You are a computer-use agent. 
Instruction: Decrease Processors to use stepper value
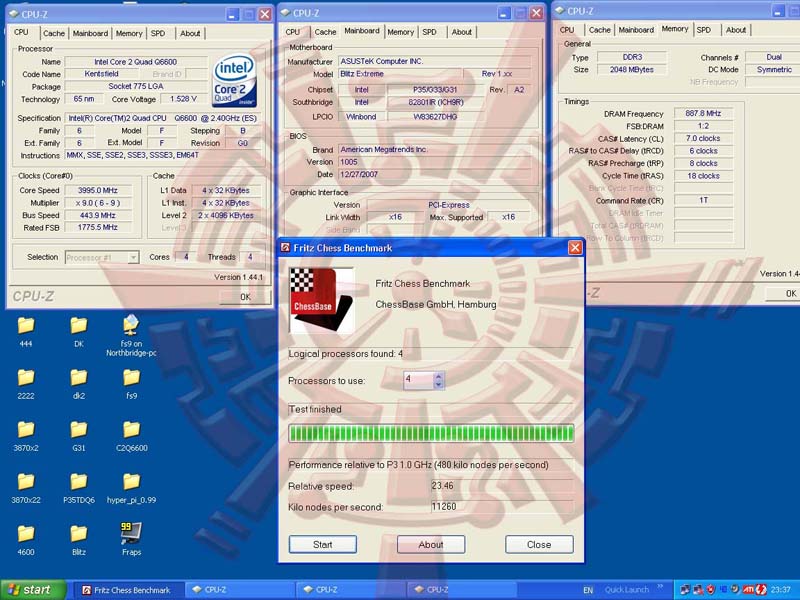tap(438, 385)
